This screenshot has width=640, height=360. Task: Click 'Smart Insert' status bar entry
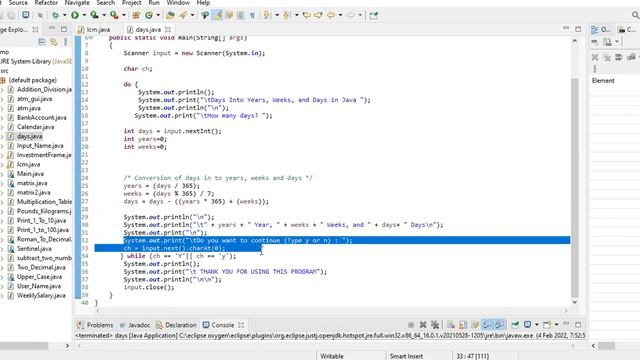(x=406, y=356)
